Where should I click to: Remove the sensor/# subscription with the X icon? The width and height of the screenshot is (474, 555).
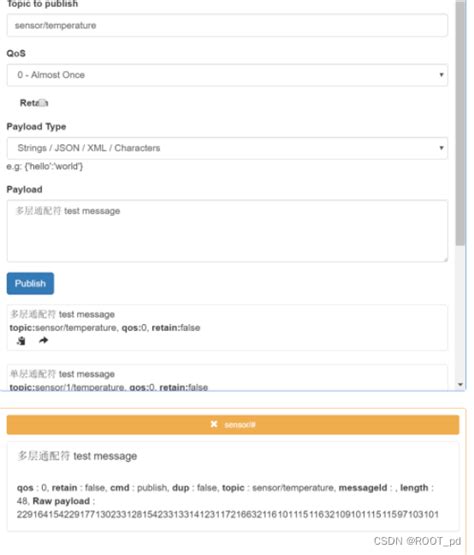click(214, 424)
